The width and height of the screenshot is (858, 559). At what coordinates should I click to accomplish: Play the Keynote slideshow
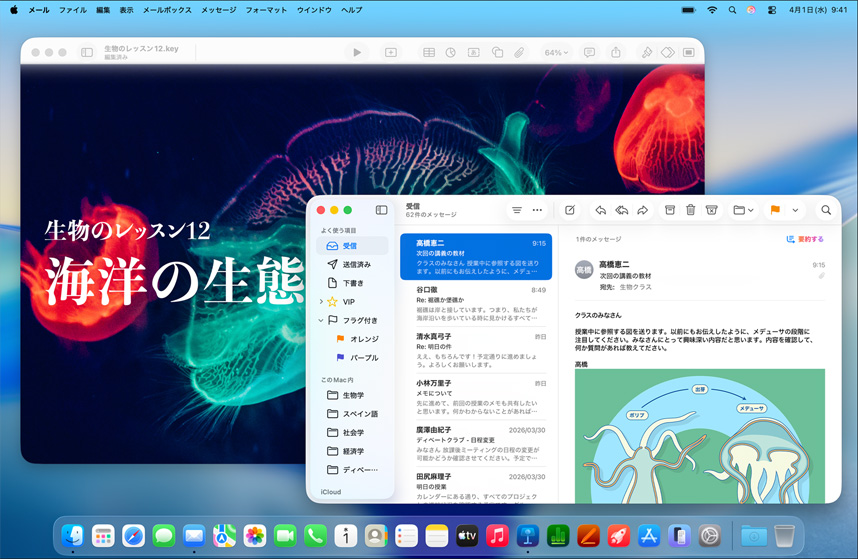pos(357,52)
